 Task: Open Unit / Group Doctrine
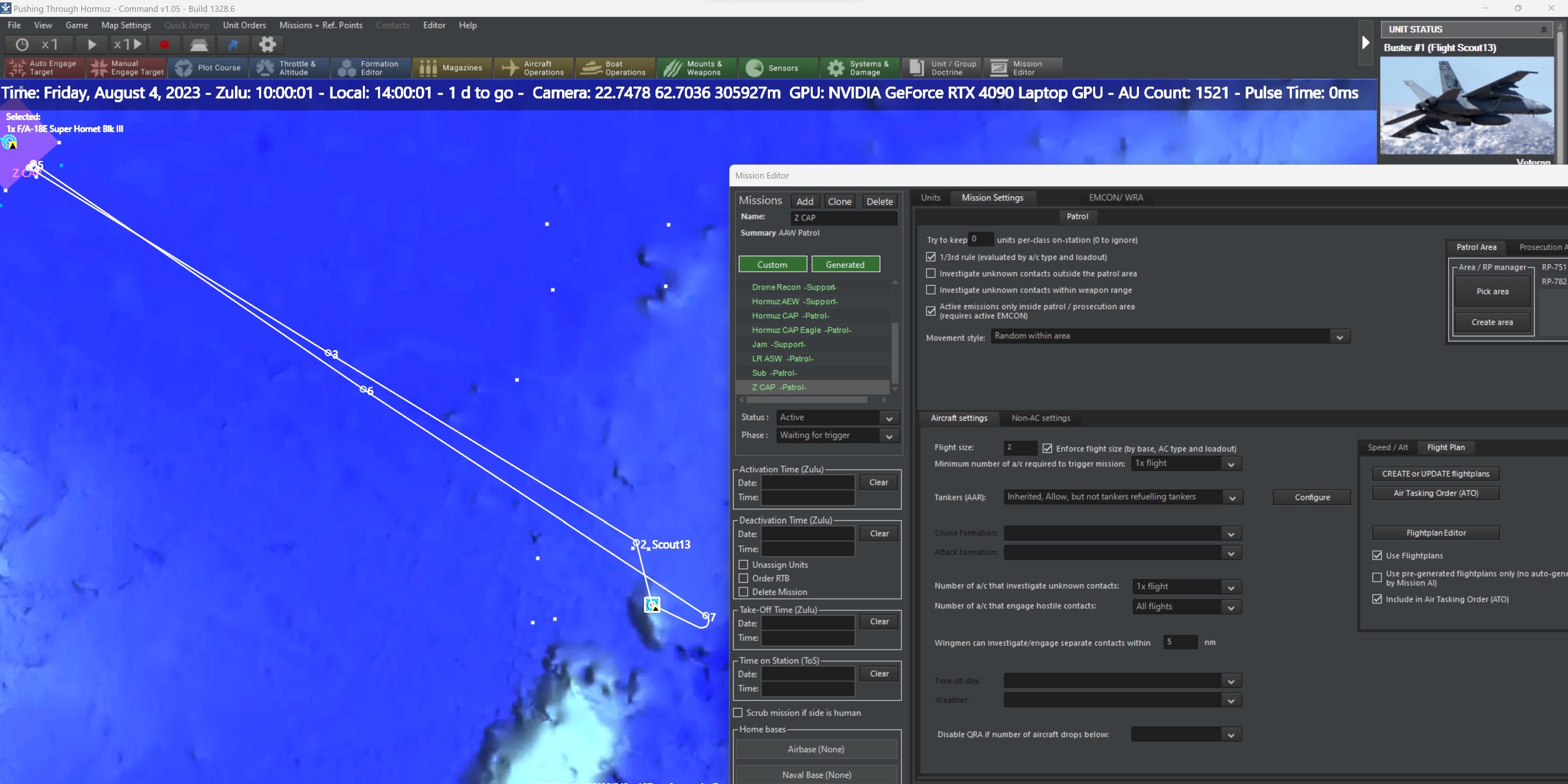click(x=942, y=67)
